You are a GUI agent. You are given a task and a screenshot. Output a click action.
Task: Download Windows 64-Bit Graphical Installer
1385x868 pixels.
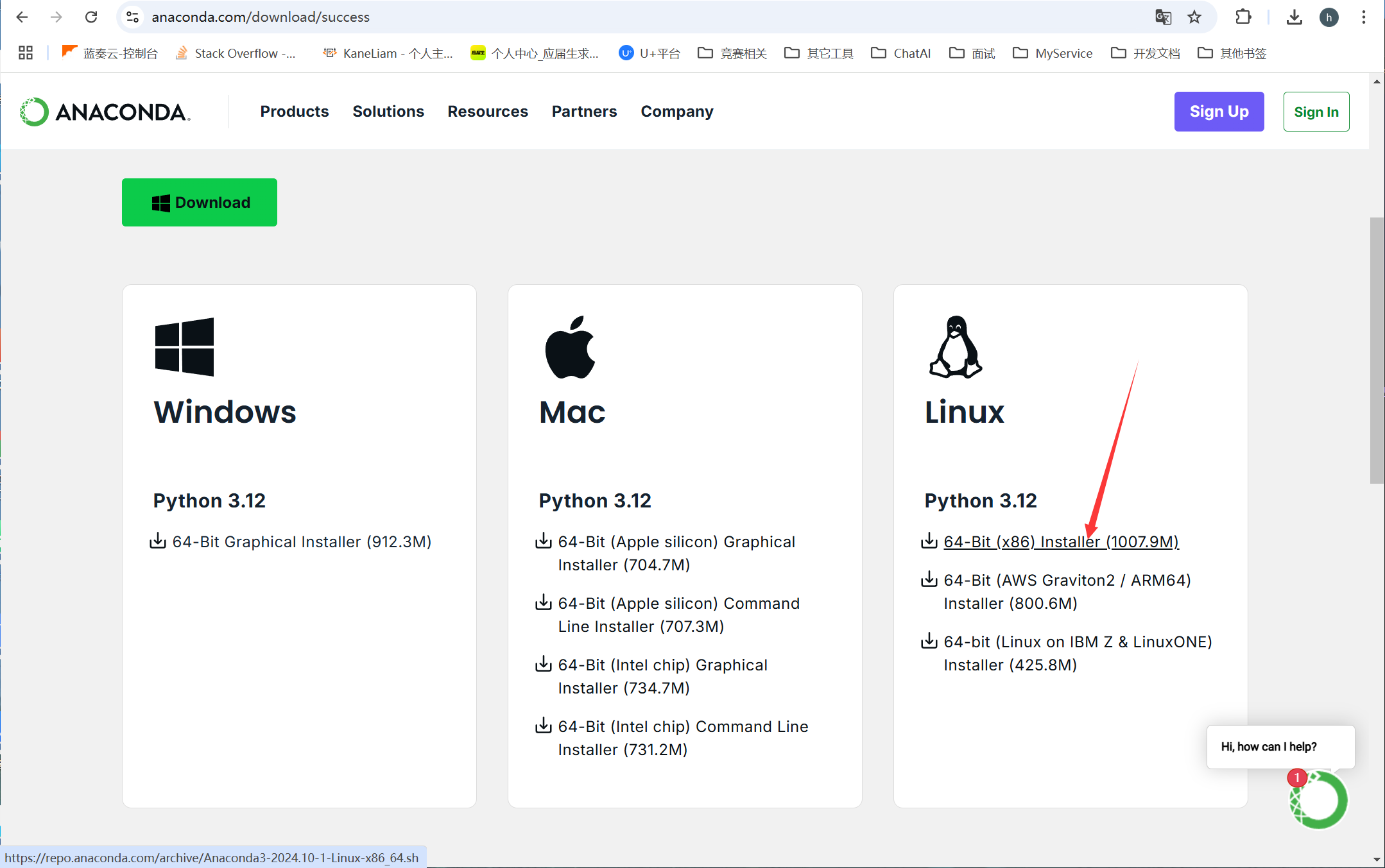tap(301, 542)
